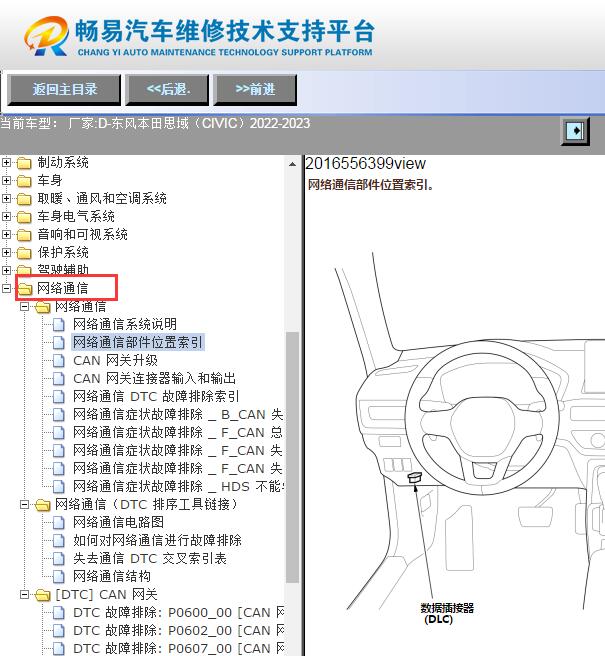605x656 pixels.
Task: Click document icon beside CAN 网关升级
Action: click(x=59, y=361)
